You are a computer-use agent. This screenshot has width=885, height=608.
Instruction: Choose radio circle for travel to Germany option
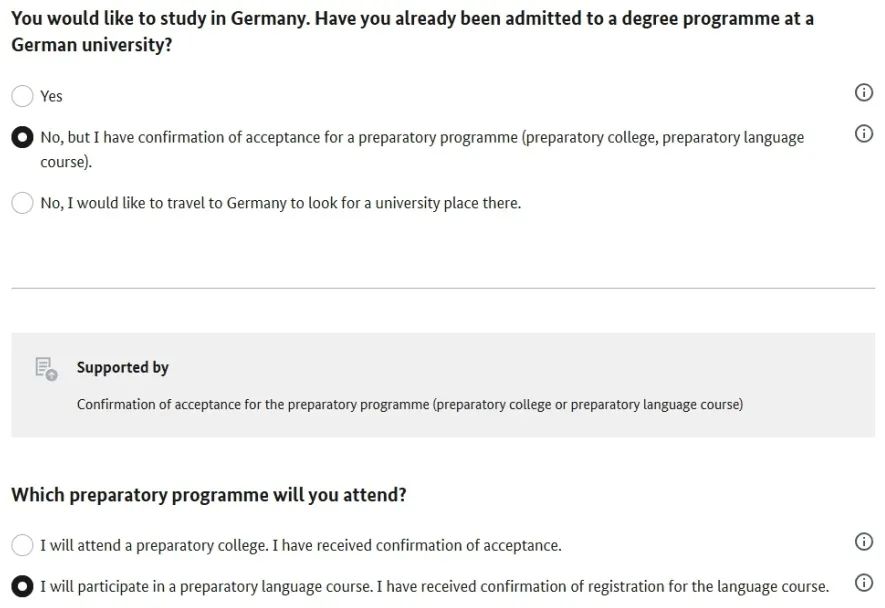[x=22, y=203]
